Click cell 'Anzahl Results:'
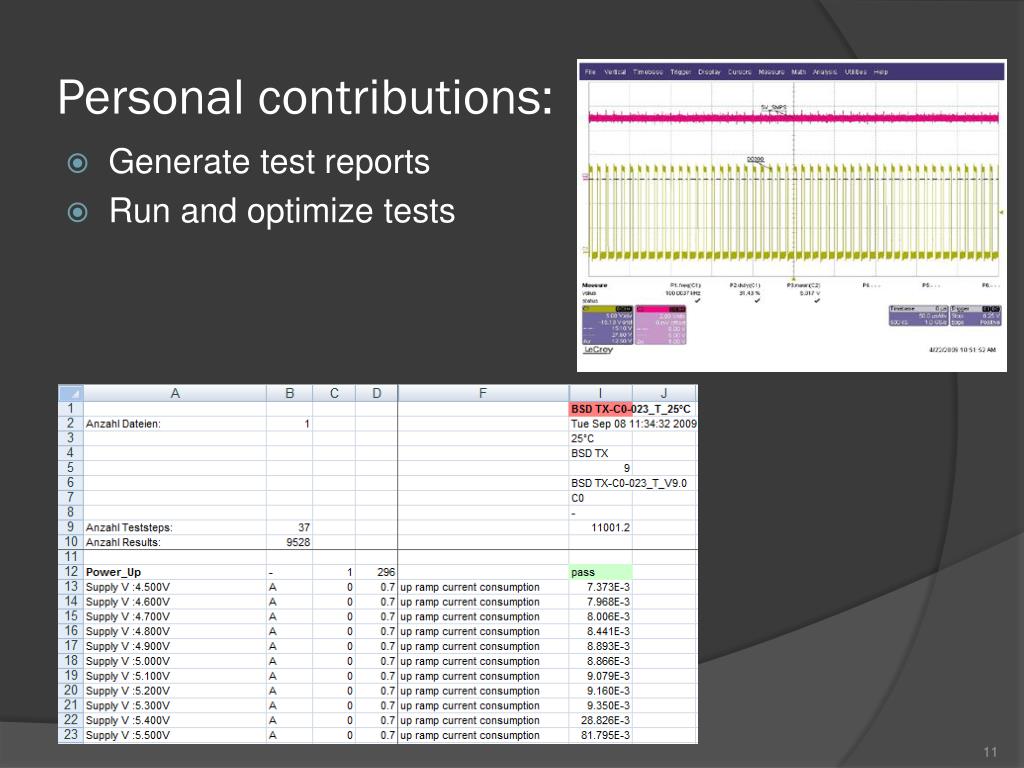Screen dimensions: 1024x768 174,542
